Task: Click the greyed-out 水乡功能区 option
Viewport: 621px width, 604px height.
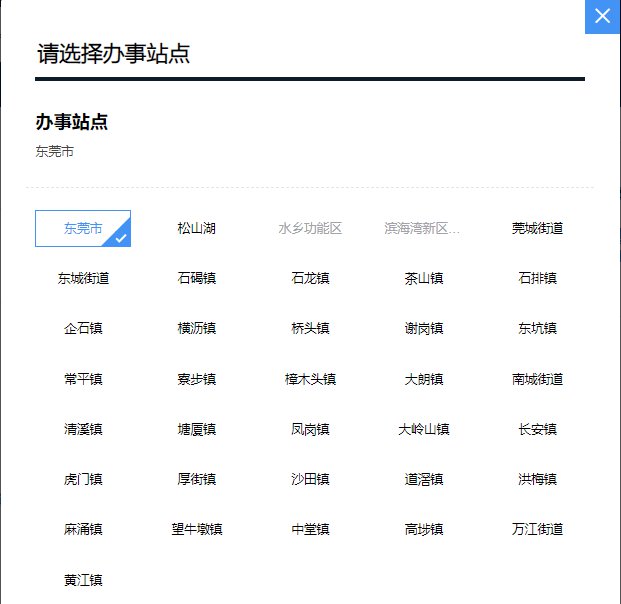Action: (x=310, y=229)
